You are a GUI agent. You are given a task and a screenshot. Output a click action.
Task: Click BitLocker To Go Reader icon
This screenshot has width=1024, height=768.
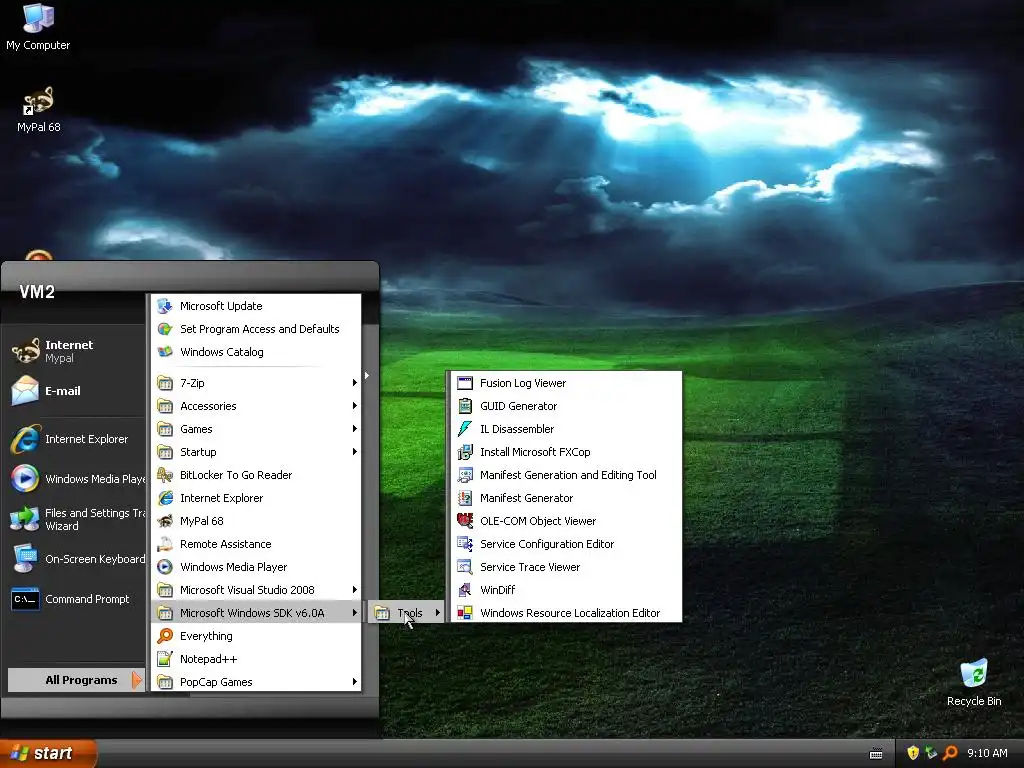(x=165, y=475)
